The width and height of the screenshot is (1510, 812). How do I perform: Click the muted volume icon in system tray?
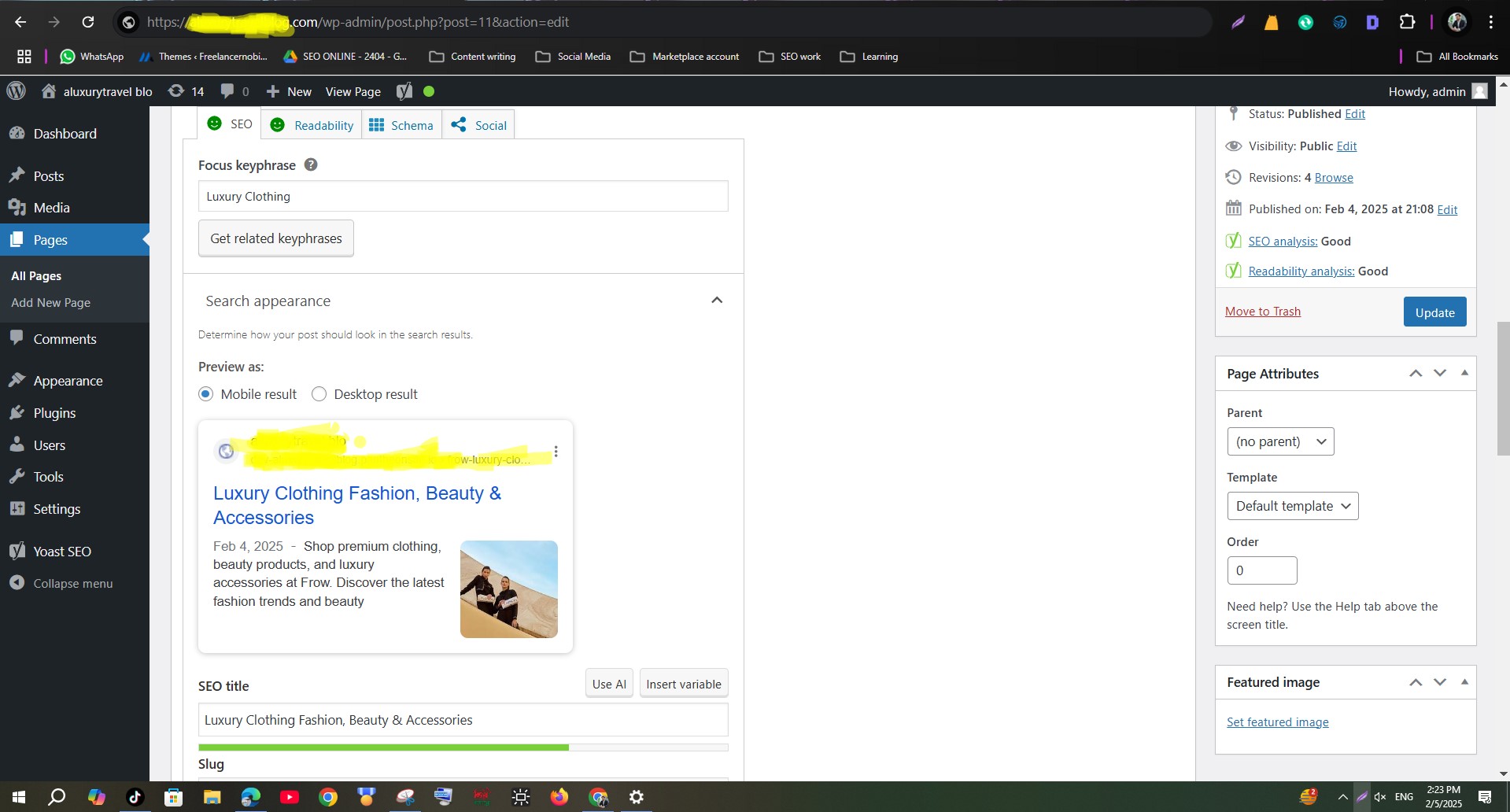[1380, 797]
